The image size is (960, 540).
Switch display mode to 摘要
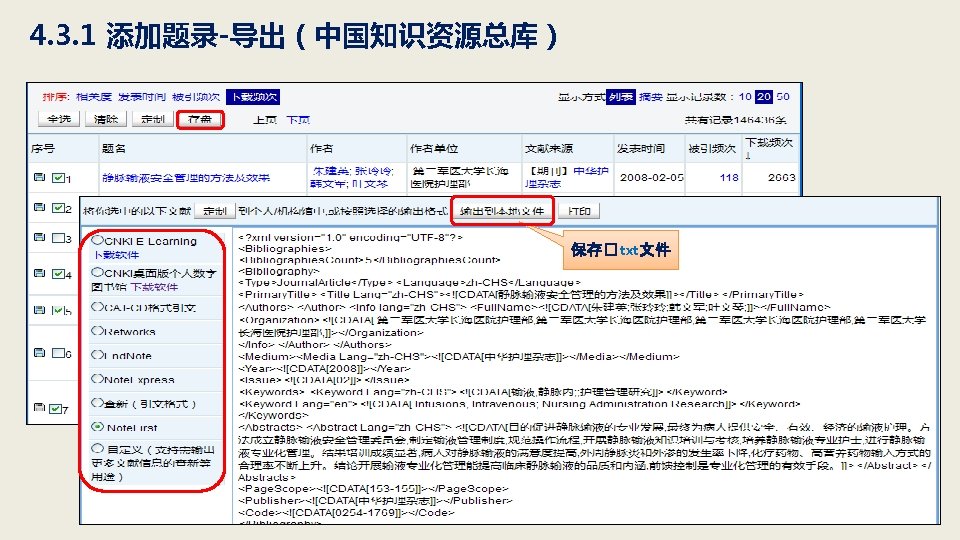(651, 97)
